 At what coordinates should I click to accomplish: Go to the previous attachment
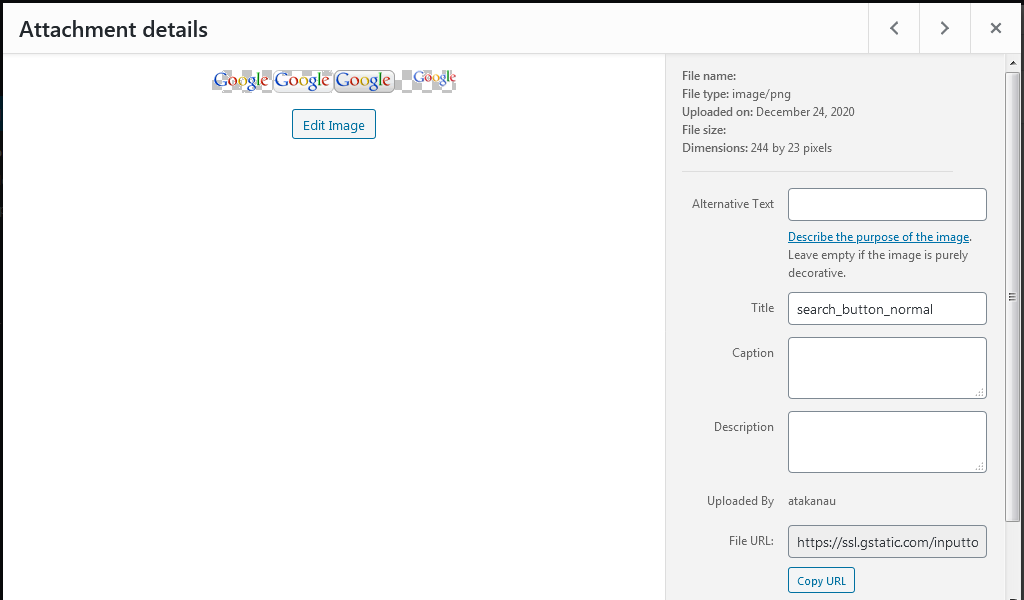click(894, 28)
